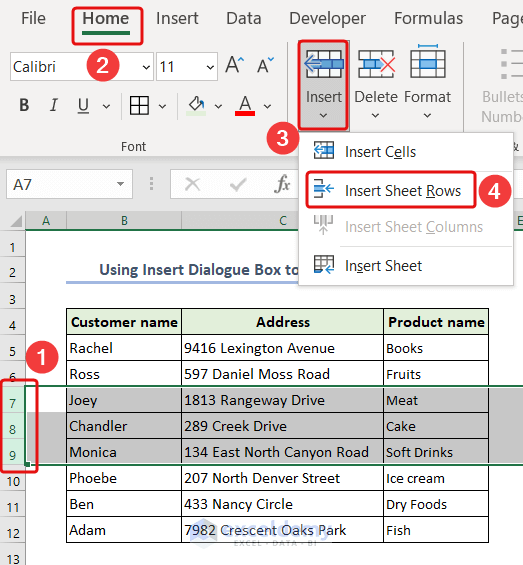Click the Insert Function fx icon
The image size is (523, 565).
tap(282, 184)
